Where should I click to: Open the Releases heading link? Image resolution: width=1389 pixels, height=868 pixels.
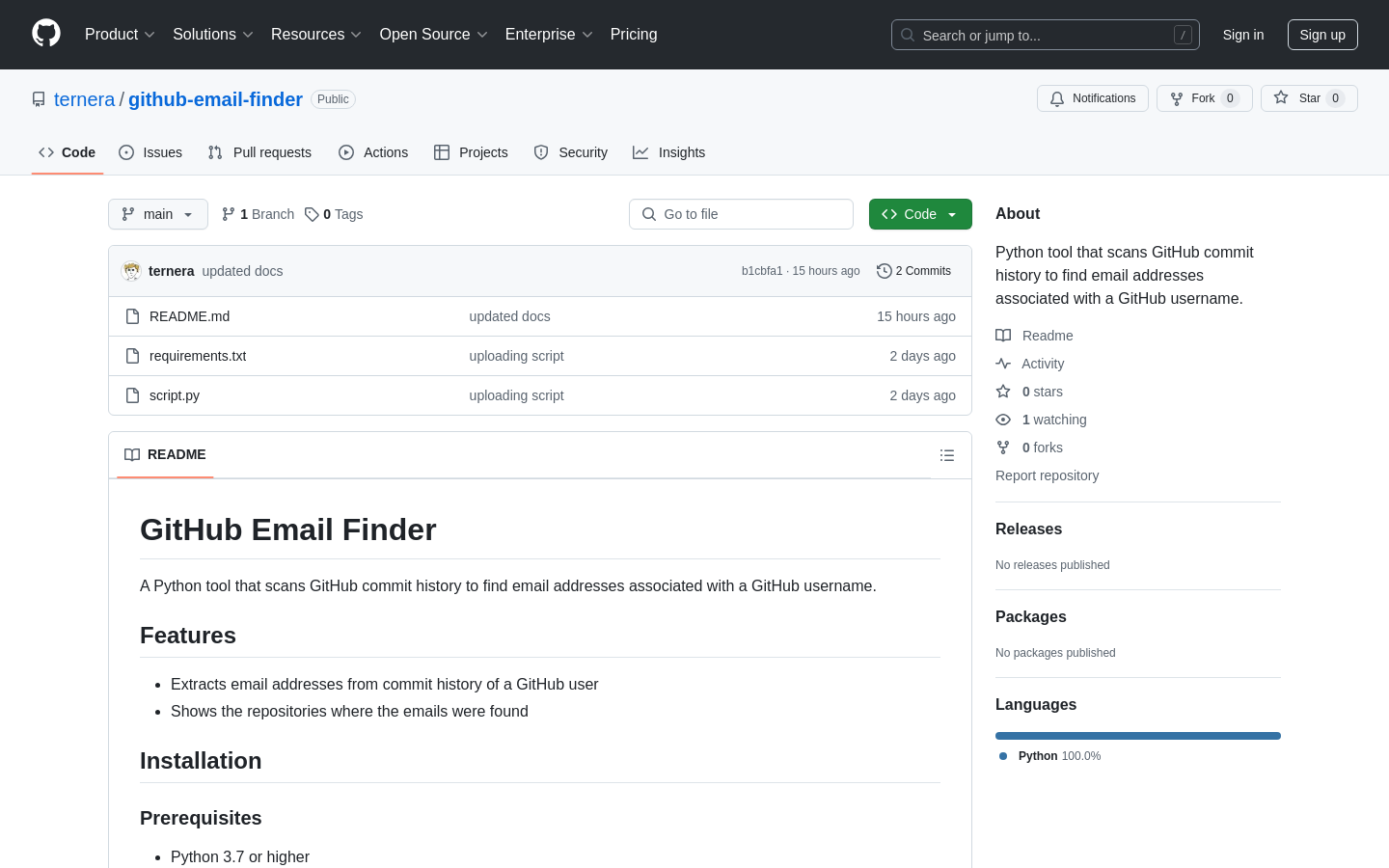1028,529
